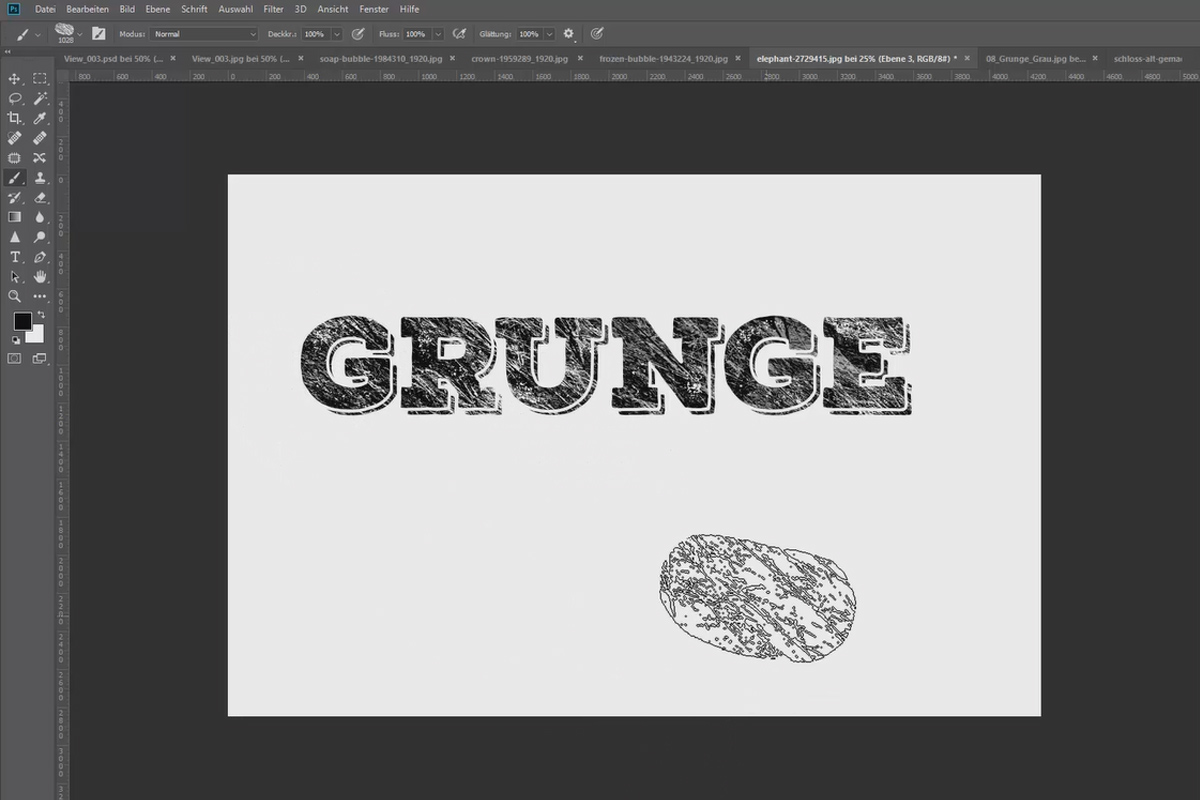Select the Clone Stamp tool
The image size is (1200, 800).
(40, 178)
